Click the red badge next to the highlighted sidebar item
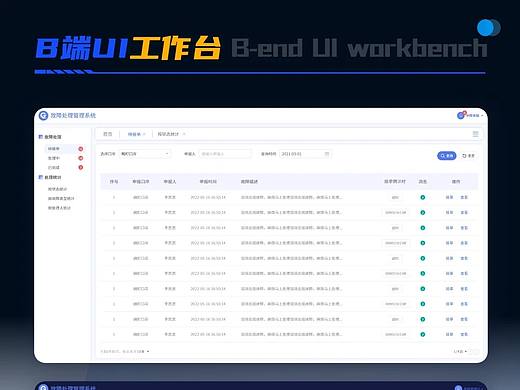This screenshot has width=520, height=390. 81,149
